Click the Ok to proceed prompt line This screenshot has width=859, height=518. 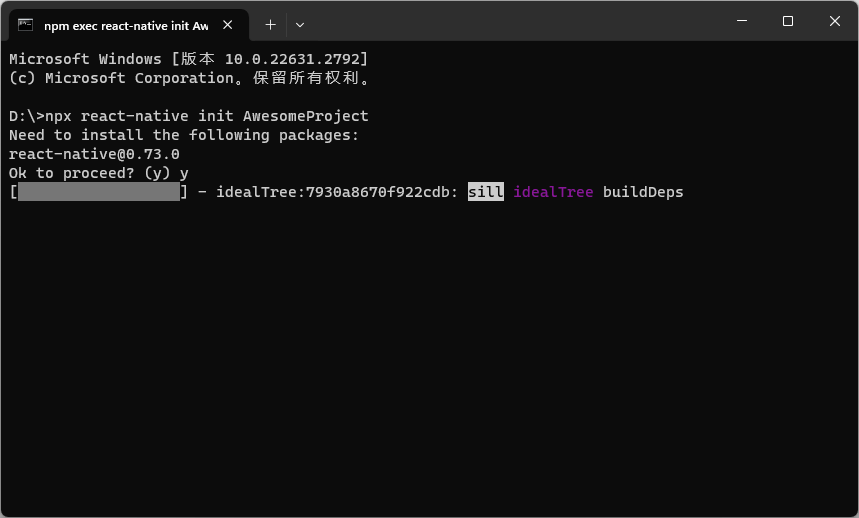(99, 173)
